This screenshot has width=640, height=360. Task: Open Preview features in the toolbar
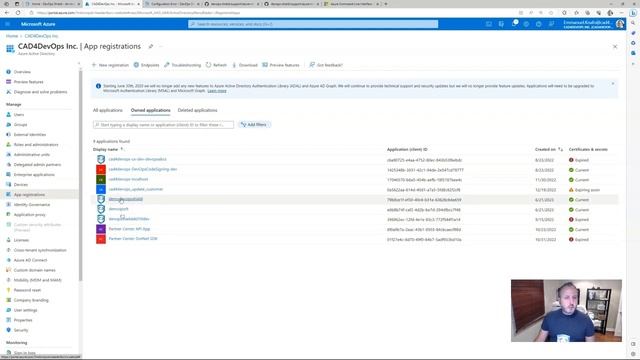pos(281,65)
